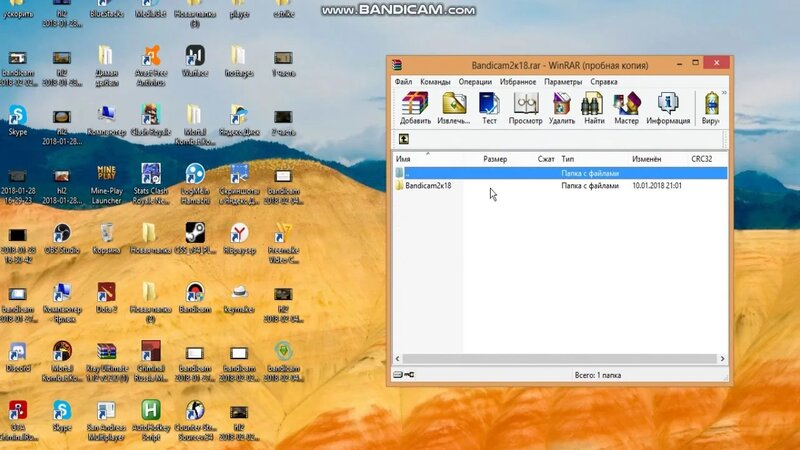Image resolution: width=800 pixels, height=450 pixels.
Task: Open the Операции menu
Action: (x=475, y=82)
